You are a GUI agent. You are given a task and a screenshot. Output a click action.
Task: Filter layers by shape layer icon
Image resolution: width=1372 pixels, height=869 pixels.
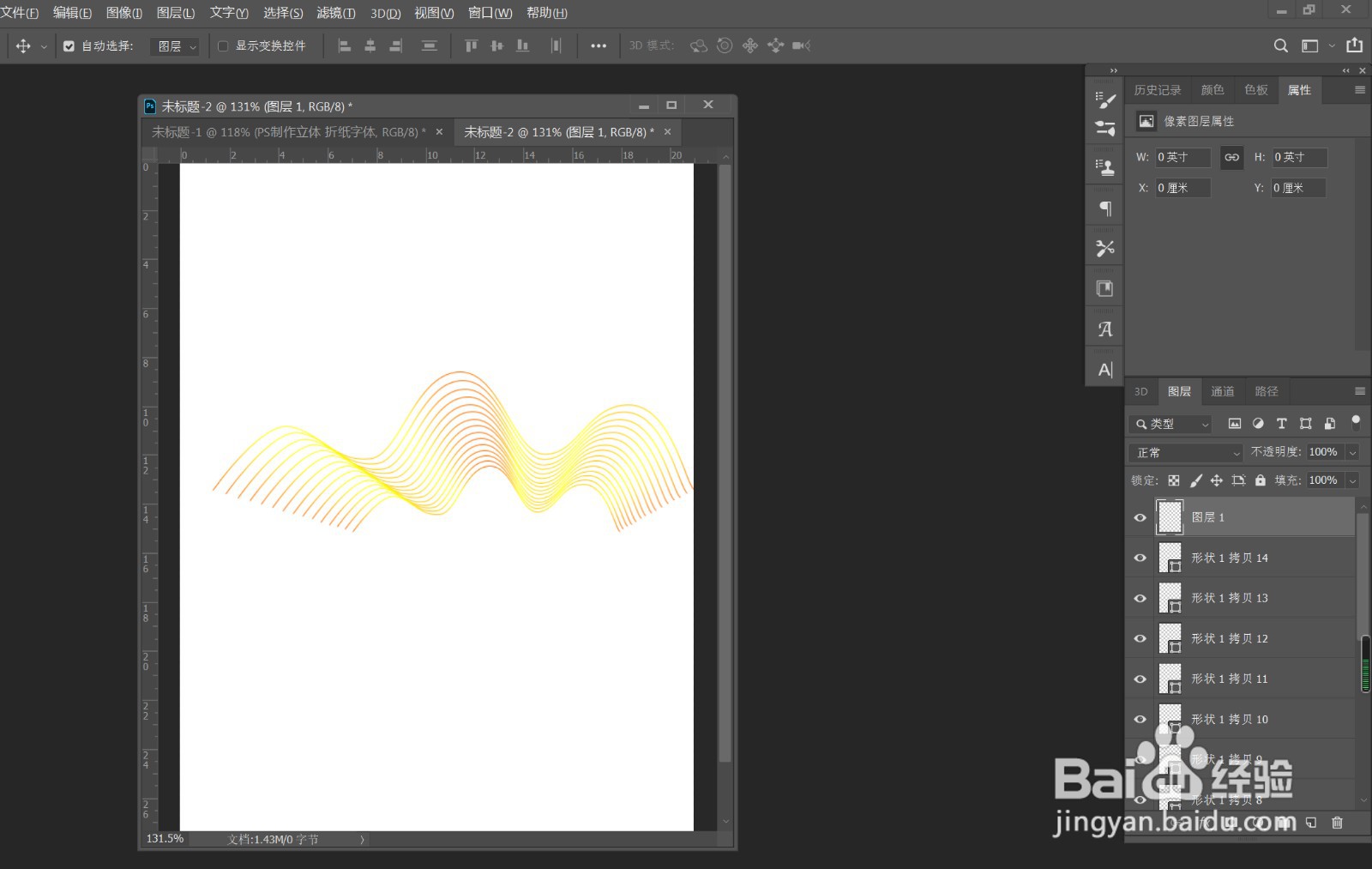point(1305,424)
